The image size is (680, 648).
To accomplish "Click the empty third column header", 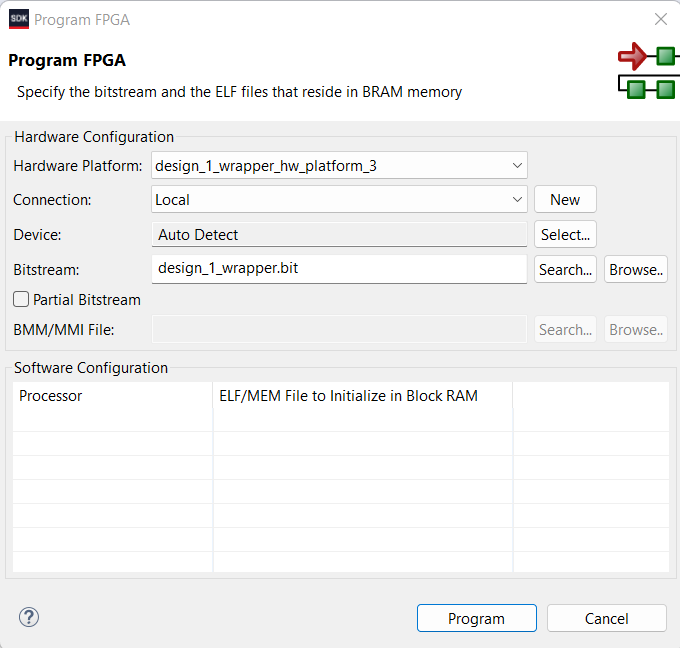I will 590,396.
